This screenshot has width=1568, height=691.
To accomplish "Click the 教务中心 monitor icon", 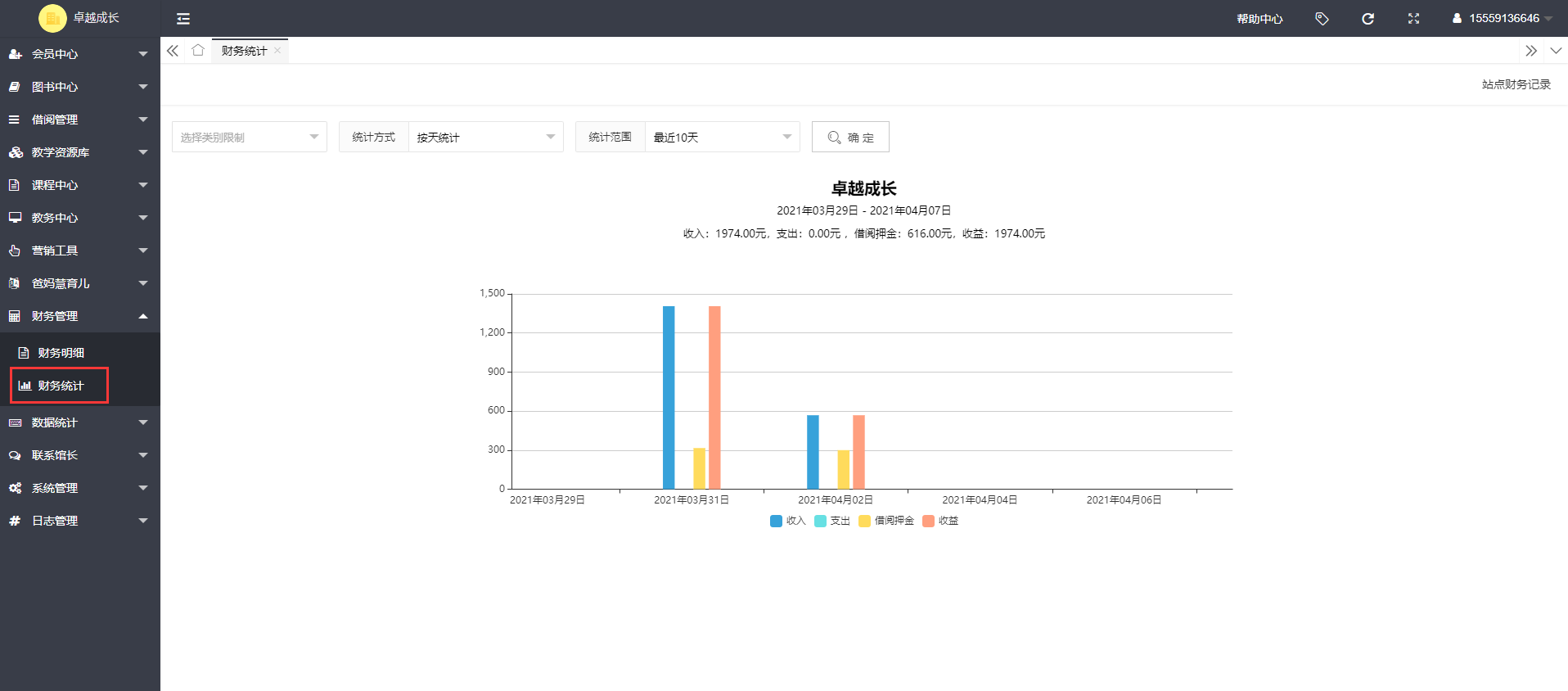I will point(15,218).
